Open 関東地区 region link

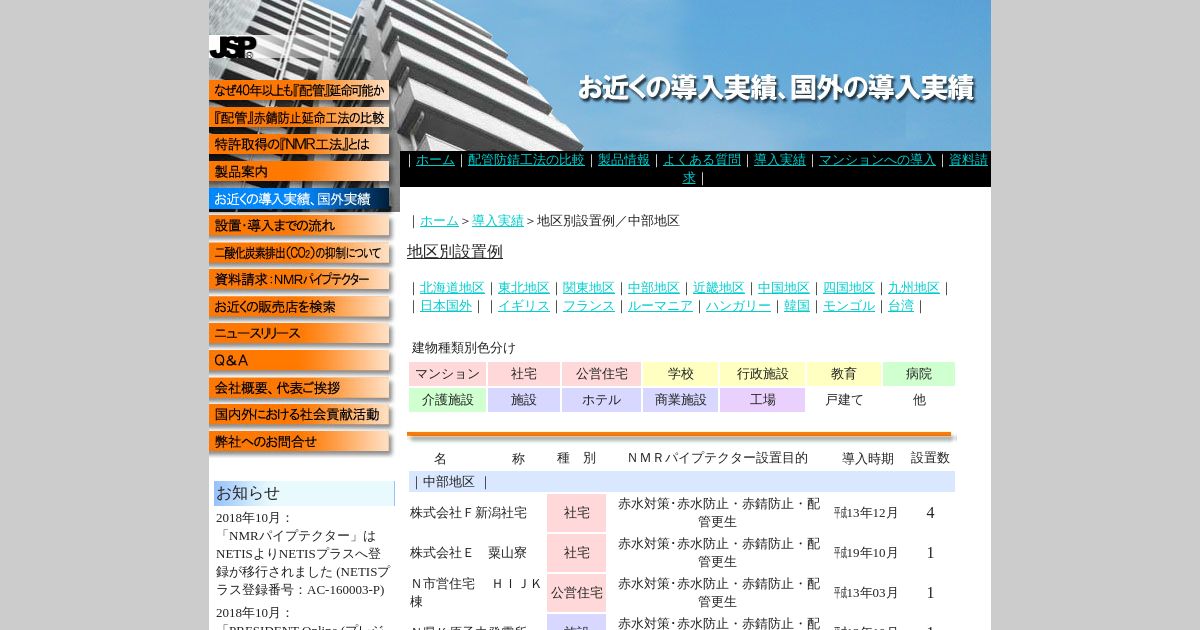(589, 288)
